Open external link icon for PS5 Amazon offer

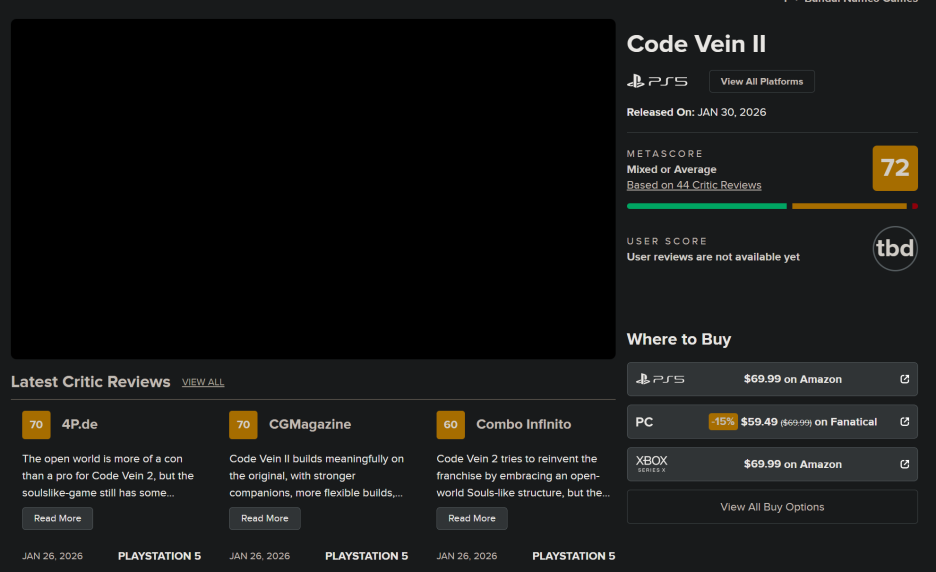click(904, 379)
